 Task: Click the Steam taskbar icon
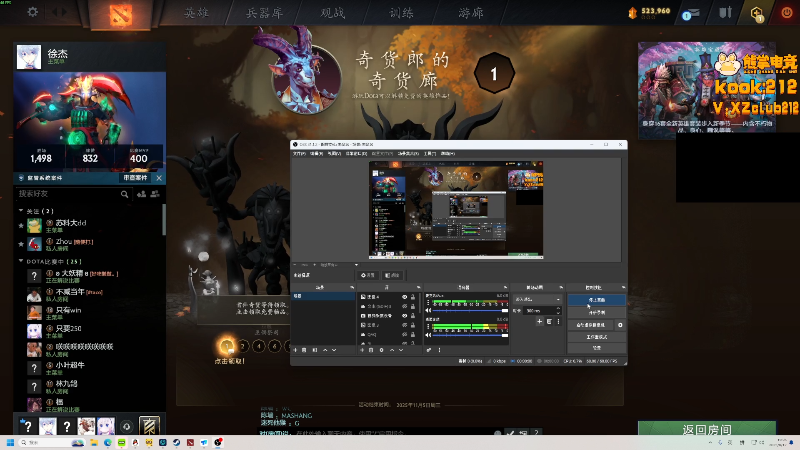[177, 442]
